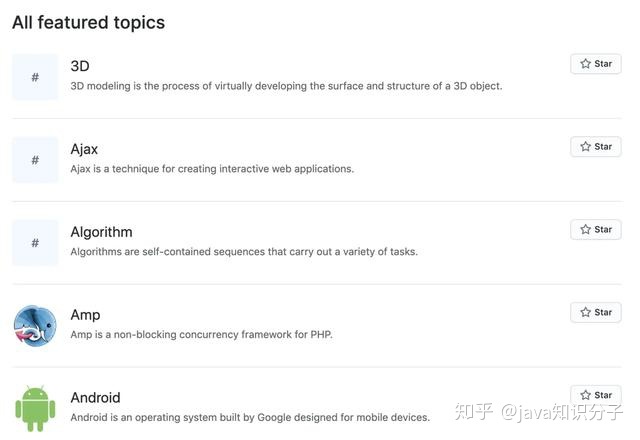Open the Amp topic title link
The height and width of the screenshot is (440, 640).
pyautogui.click(x=85, y=315)
